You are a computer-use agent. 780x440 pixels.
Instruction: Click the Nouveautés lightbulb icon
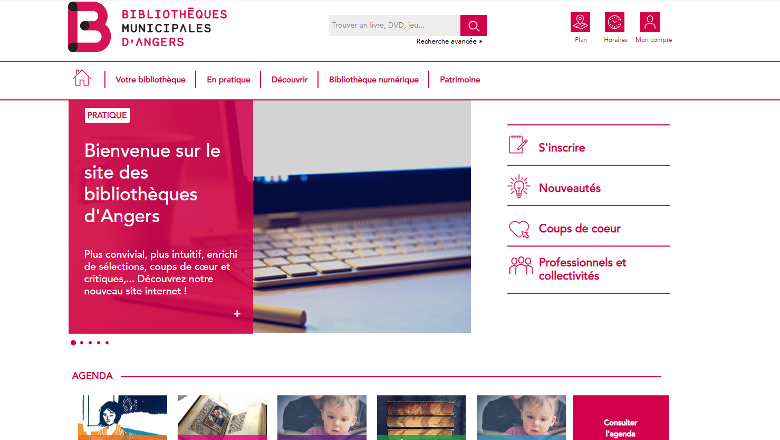(518, 187)
